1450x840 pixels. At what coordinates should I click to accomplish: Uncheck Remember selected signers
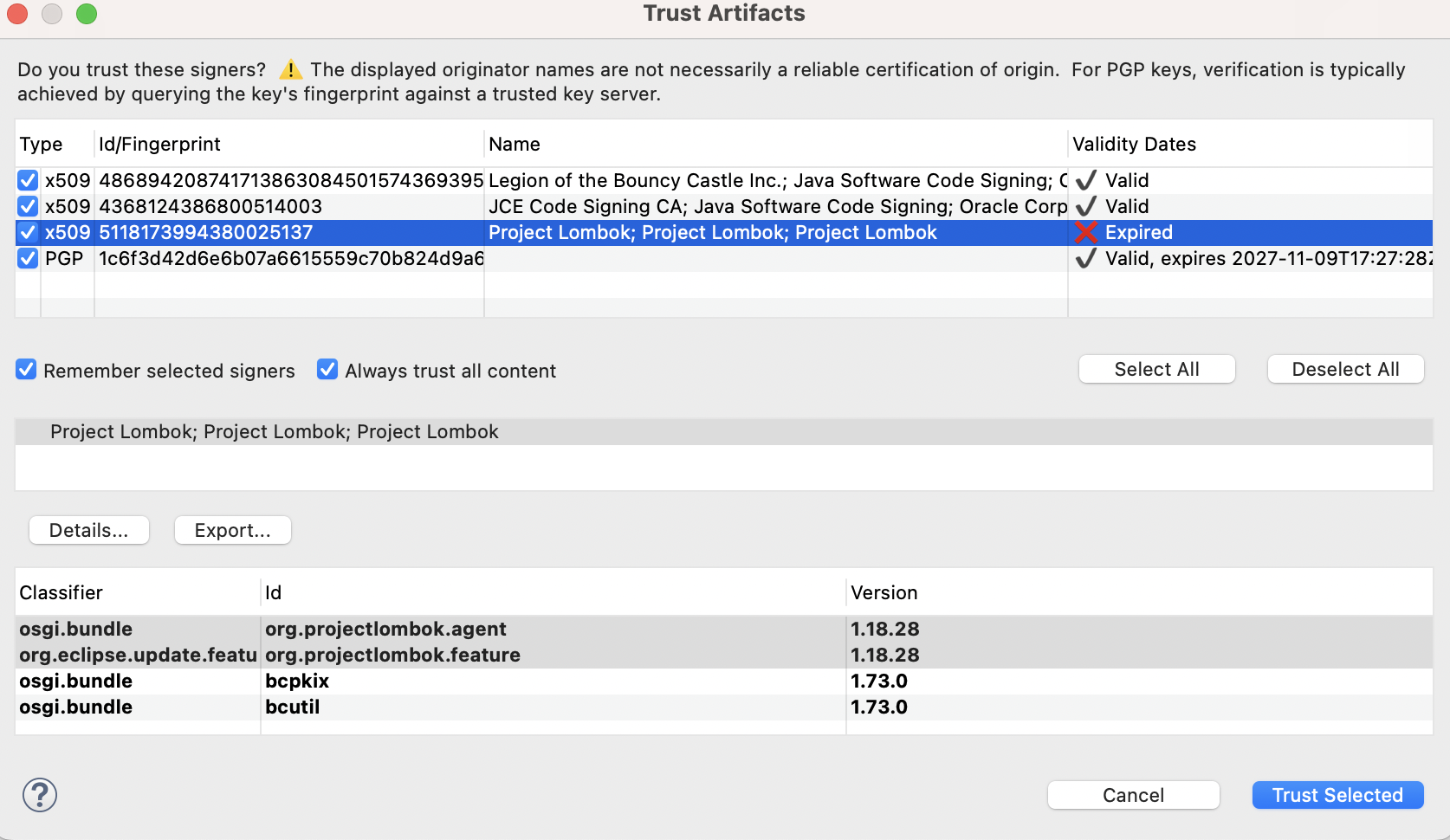click(25, 370)
